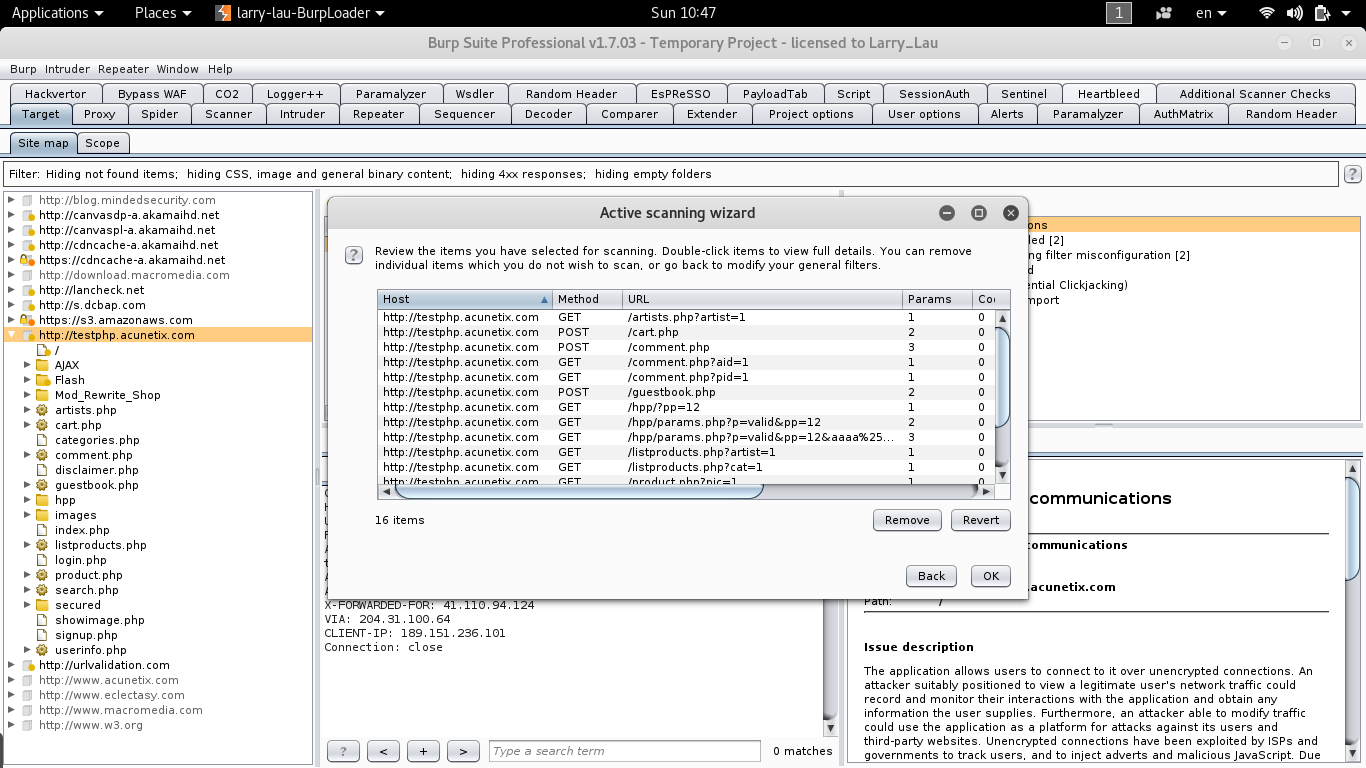Viewport: 1366px width, 768px height.
Task: Click the search help '?' button below the request
Action: point(343,751)
